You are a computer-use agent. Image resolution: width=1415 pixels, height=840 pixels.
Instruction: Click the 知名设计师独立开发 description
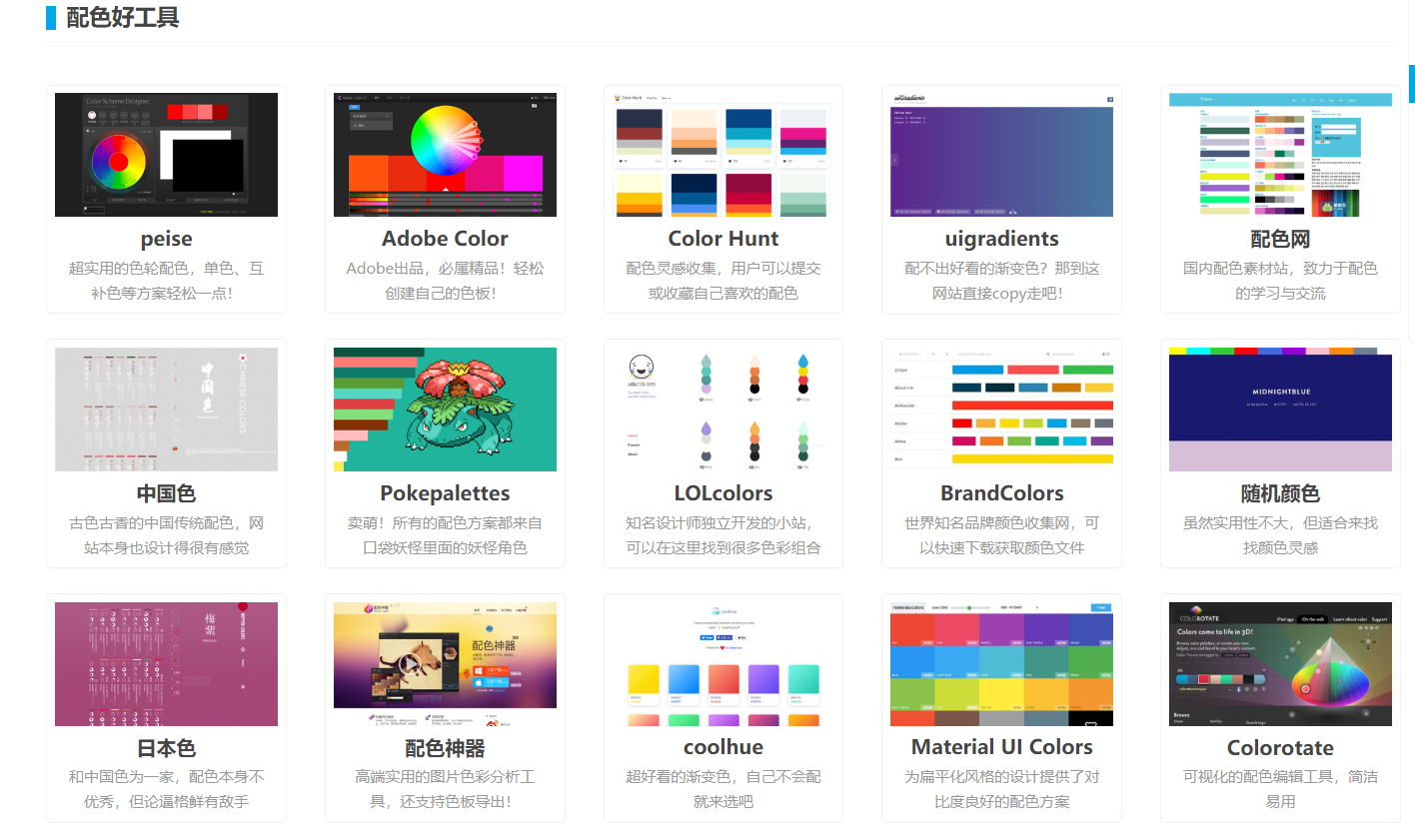(723, 535)
